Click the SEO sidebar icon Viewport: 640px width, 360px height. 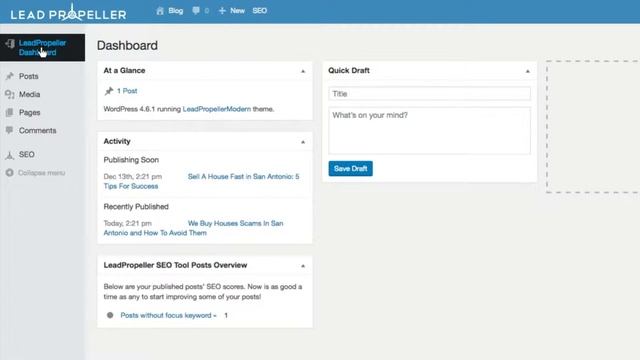pyautogui.click(x=10, y=155)
